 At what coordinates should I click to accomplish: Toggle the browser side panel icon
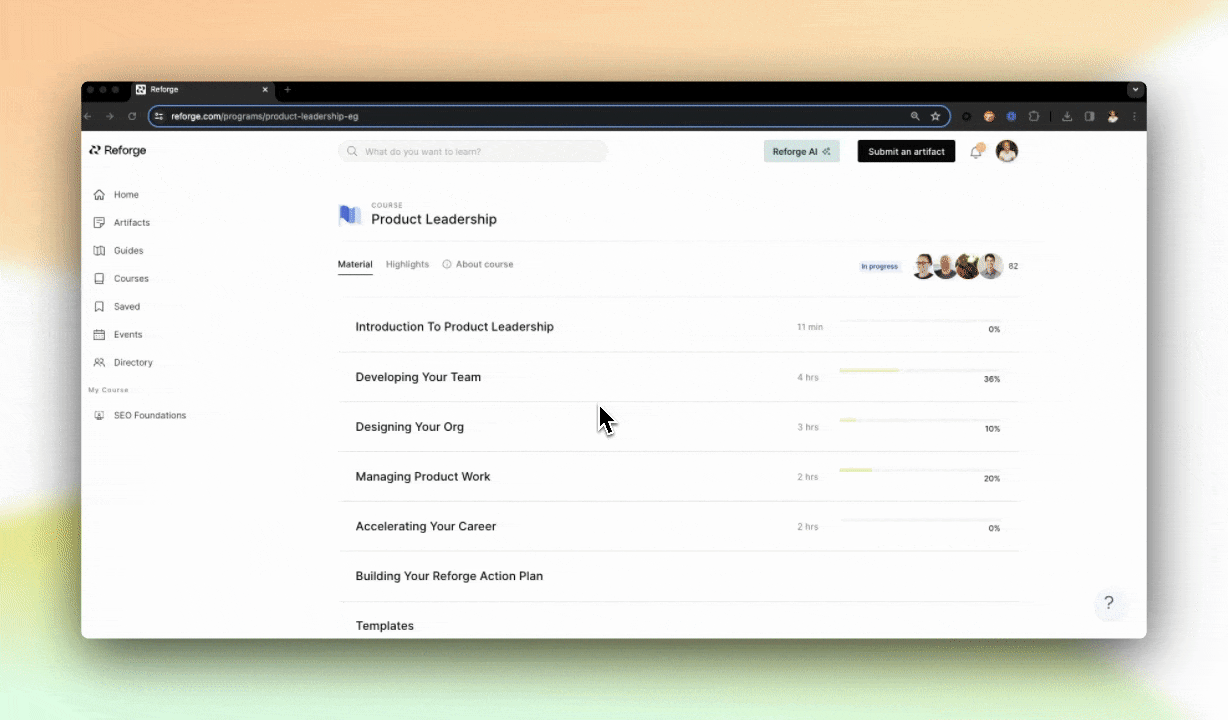(1090, 116)
